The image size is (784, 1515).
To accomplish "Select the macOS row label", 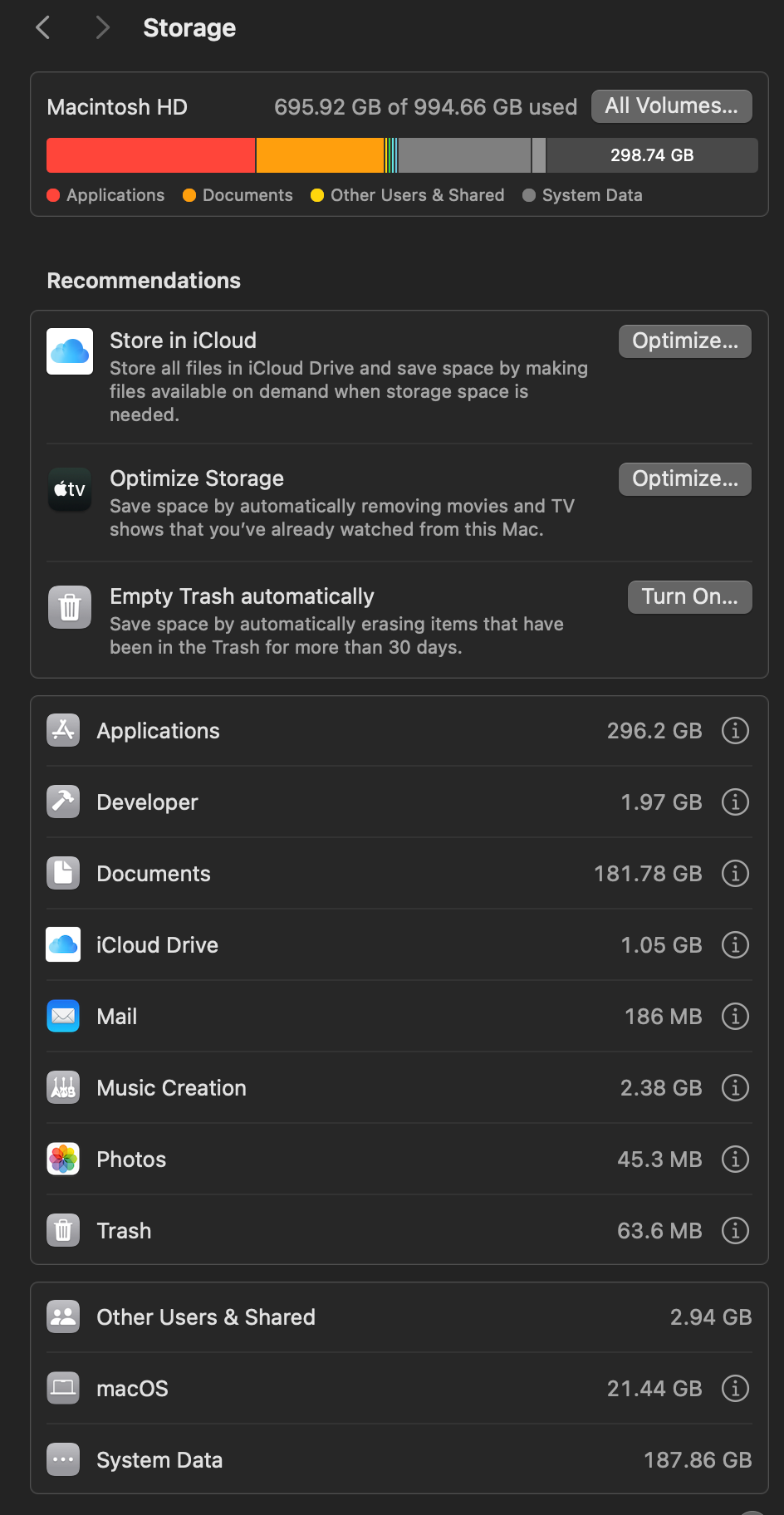I will 132,1389.
